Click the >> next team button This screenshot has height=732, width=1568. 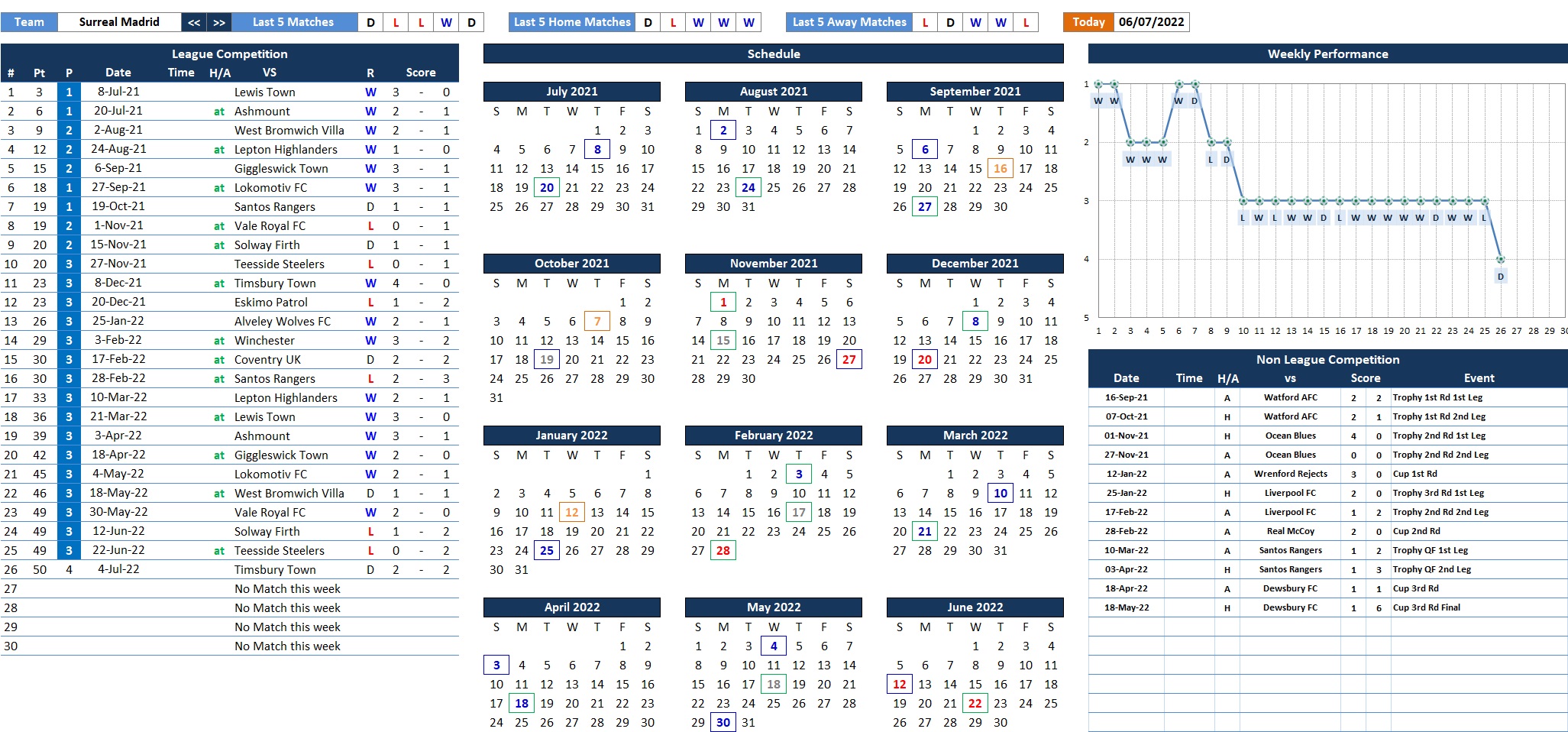click(219, 22)
